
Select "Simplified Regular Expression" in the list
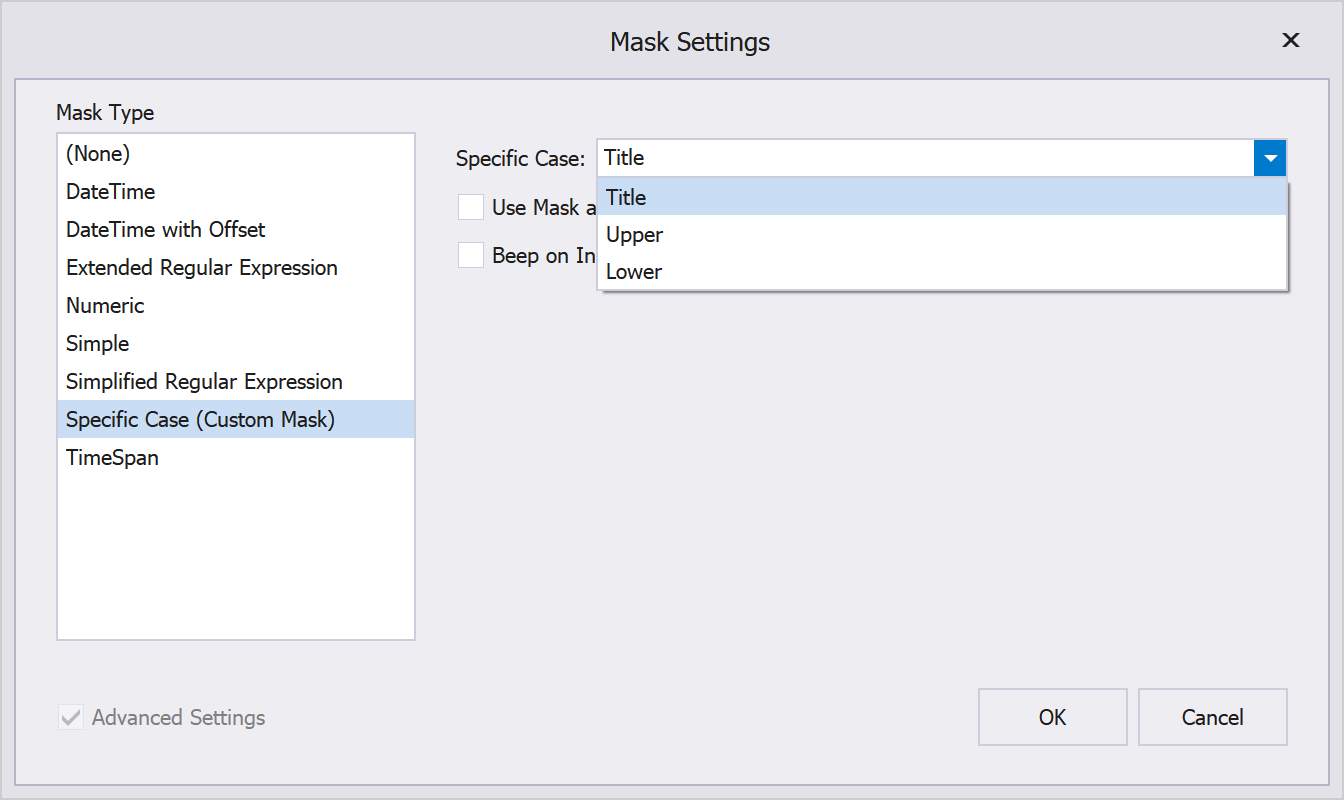click(204, 381)
